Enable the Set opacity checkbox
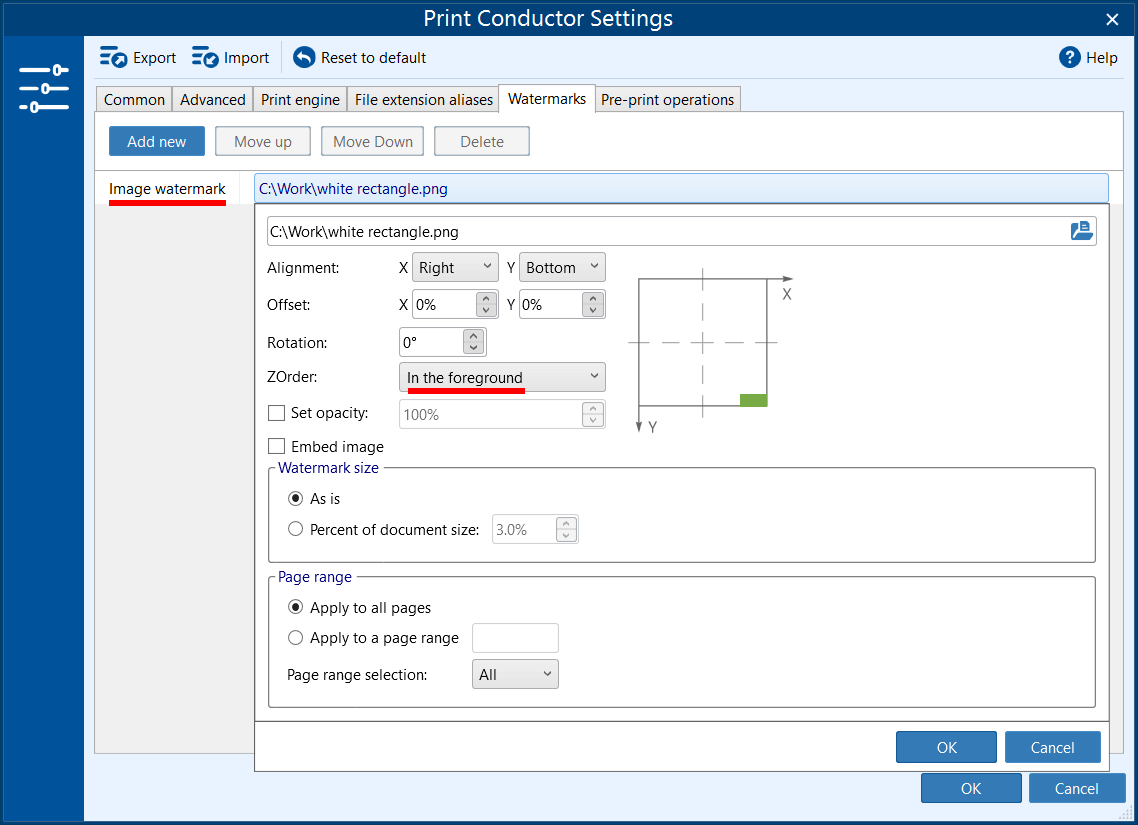Viewport: 1138px width, 825px height. (x=277, y=413)
